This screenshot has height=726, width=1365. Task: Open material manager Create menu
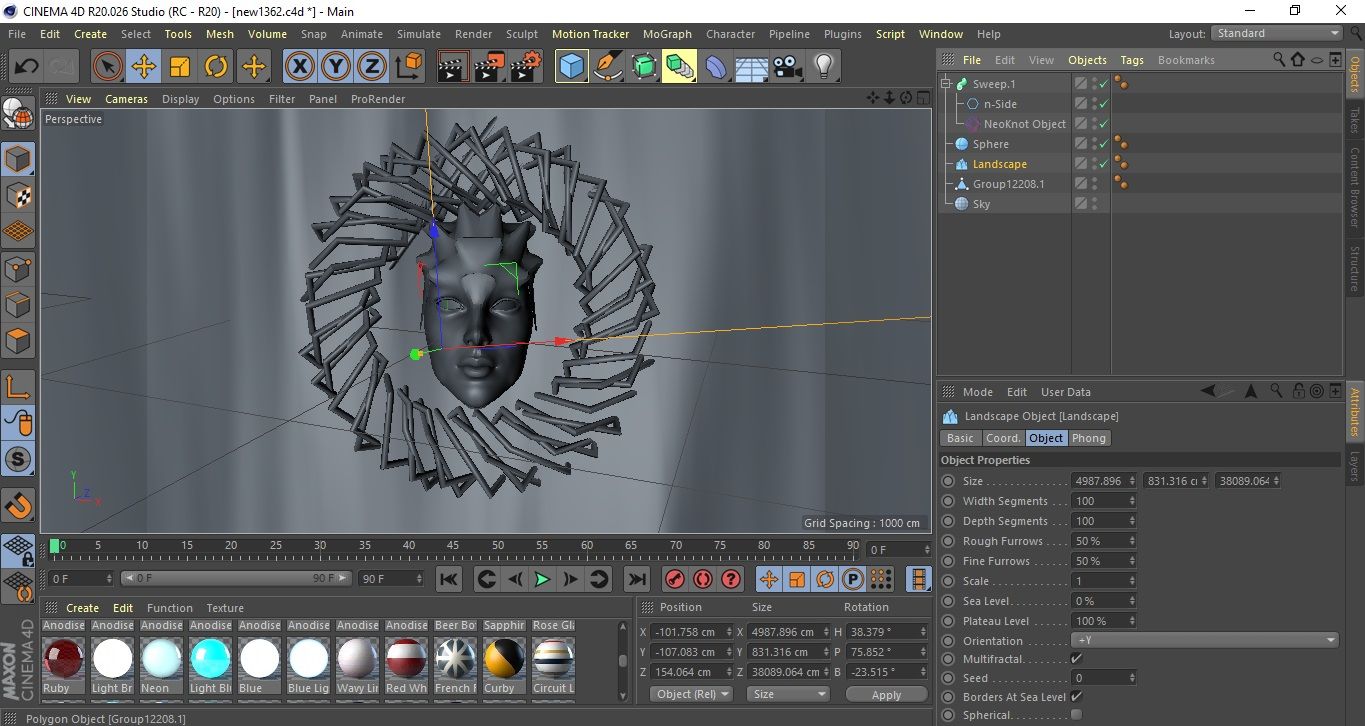pos(82,608)
